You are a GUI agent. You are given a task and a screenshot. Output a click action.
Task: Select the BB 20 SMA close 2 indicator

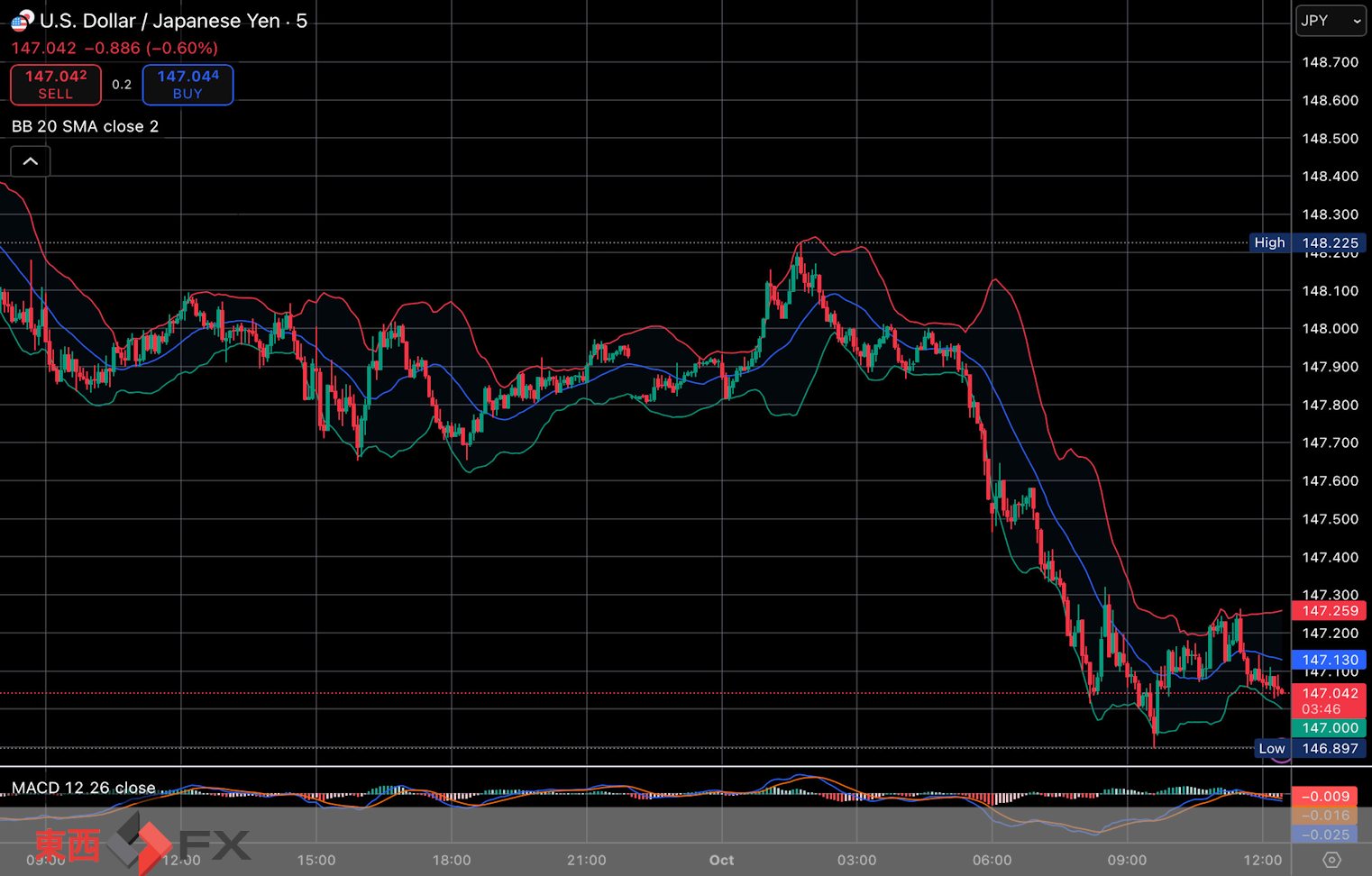pos(85,126)
